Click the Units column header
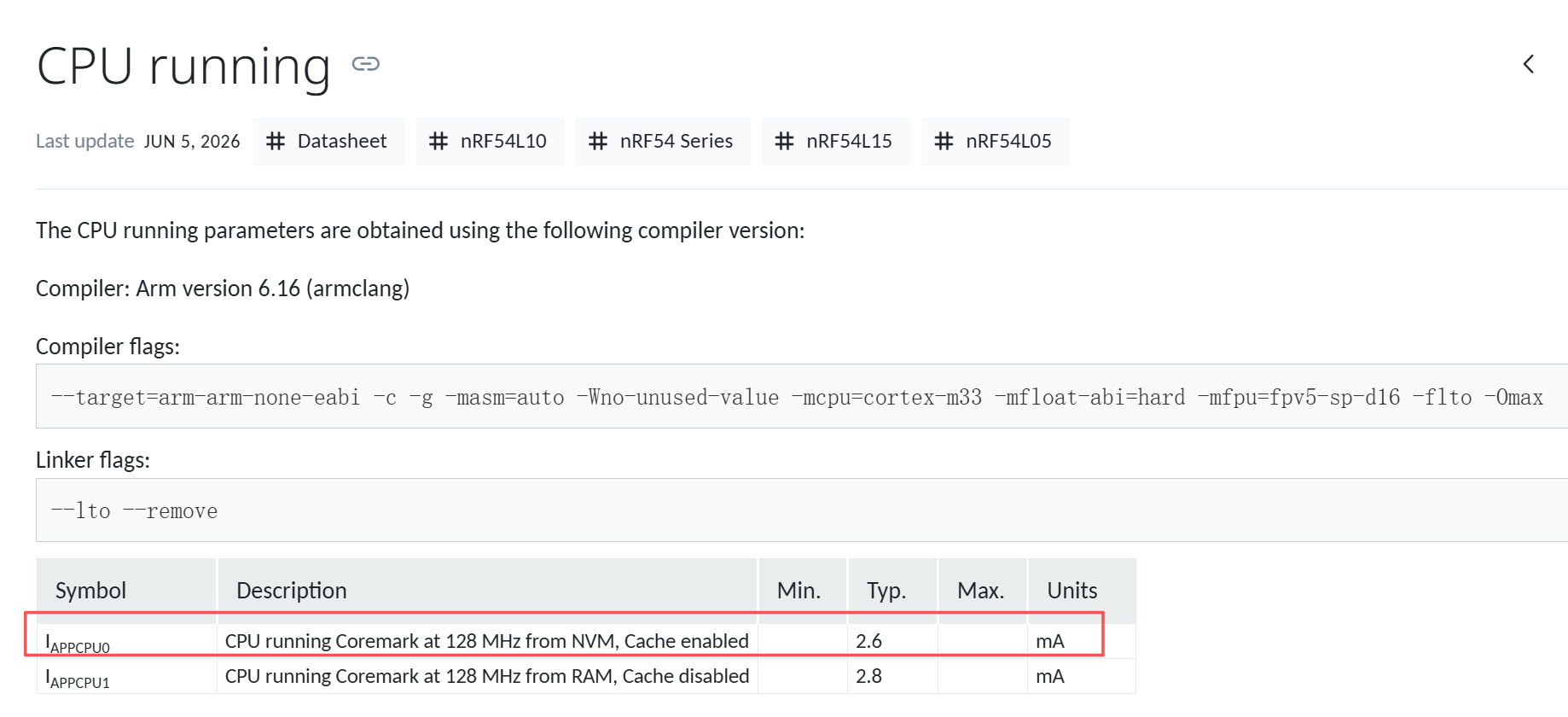 pyautogui.click(x=1082, y=591)
